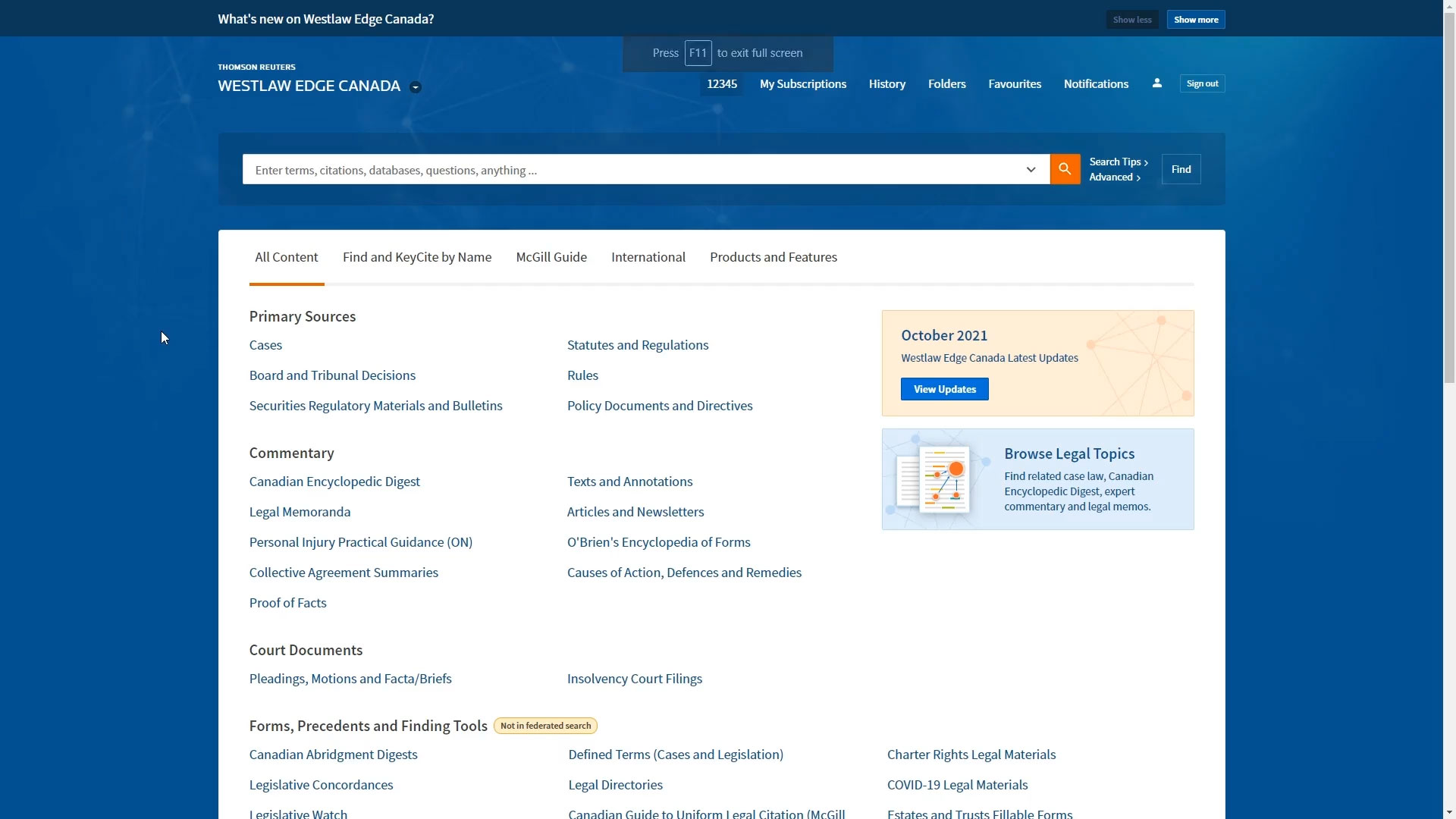Click Show more in top banner
The height and width of the screenshot is (819, 1456).
pyautogui.click(x=1196, y=19)
